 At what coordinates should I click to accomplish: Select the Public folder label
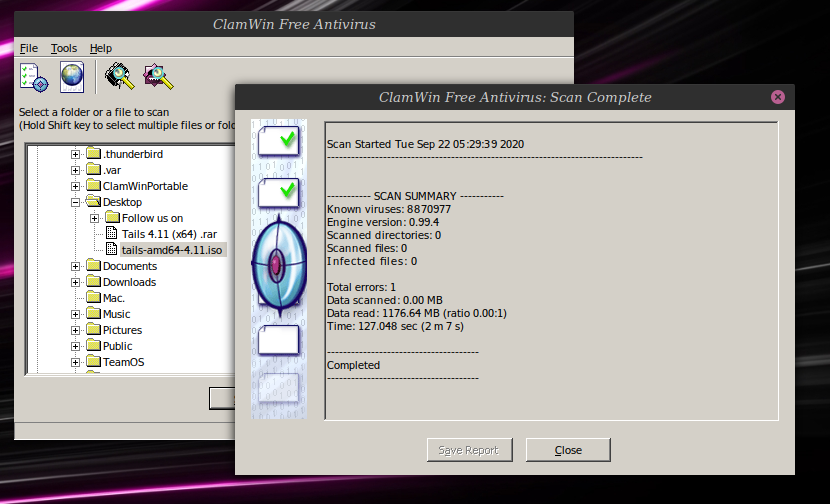[x=117, y=346]
